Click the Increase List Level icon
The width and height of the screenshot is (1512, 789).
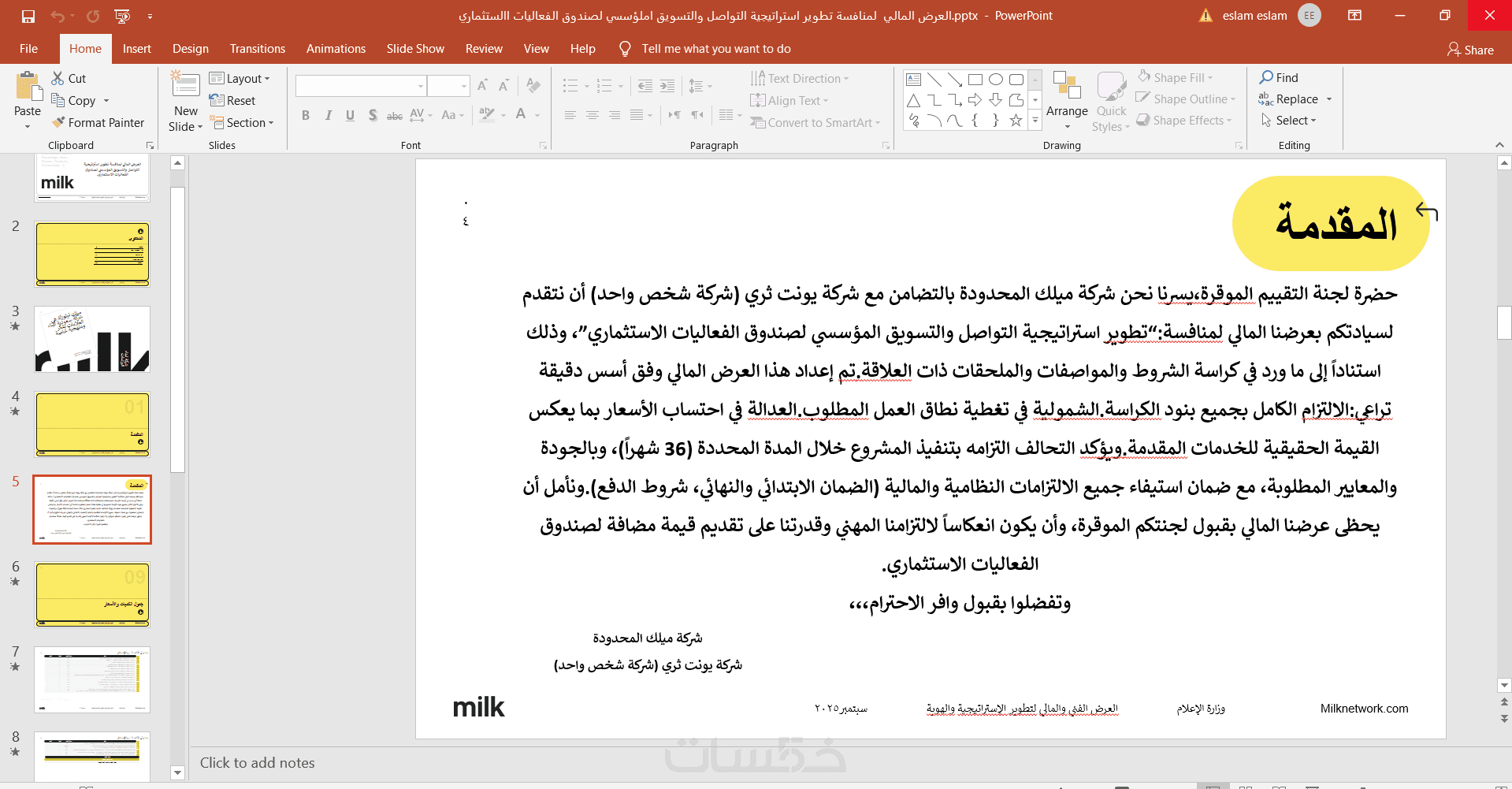[667, 86]
